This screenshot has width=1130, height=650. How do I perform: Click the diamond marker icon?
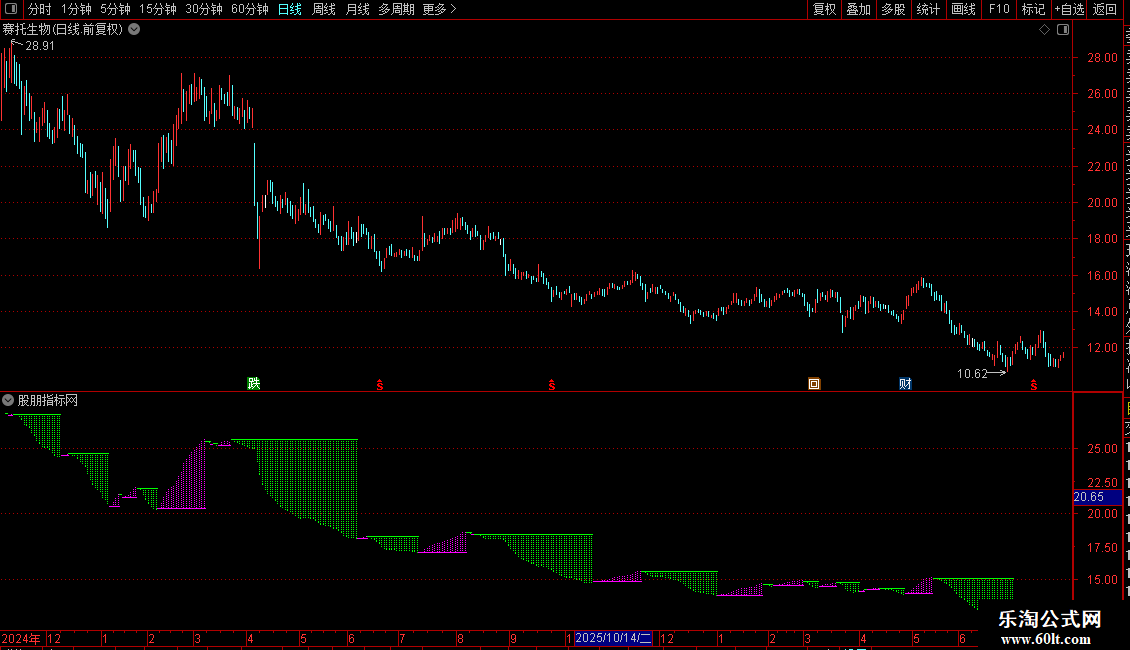coord(1044,30)
